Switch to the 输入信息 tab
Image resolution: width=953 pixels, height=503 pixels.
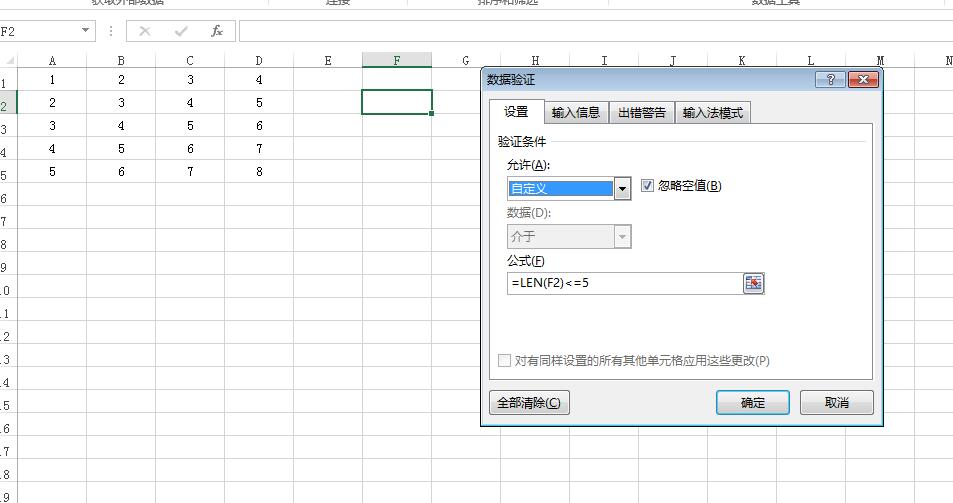pyautogui.click(x=576, y=112)
